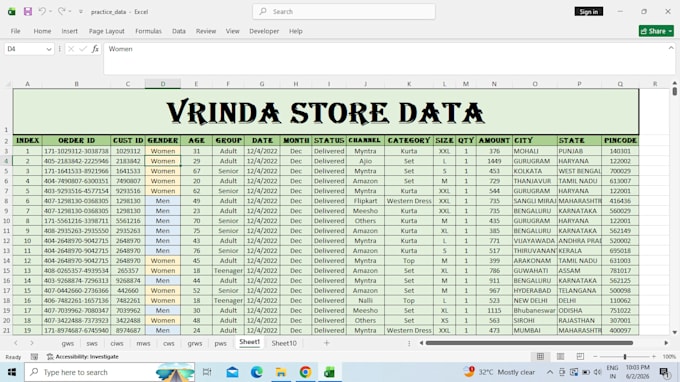This screenshot has height=382, width=680.
Task: Select all cells with the corner triangle
Action: 7,84
